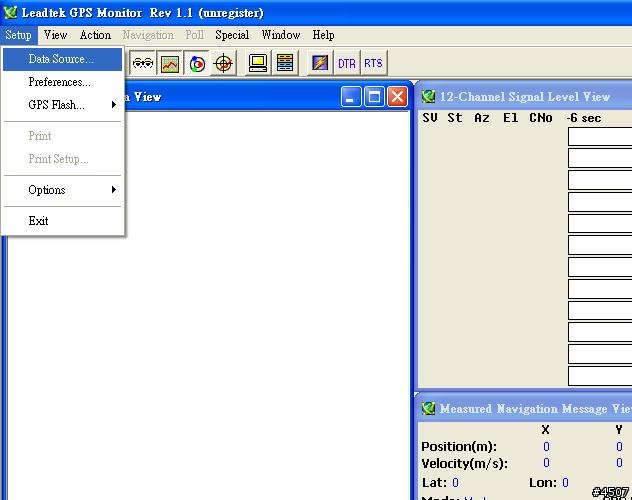Toggle the DTR toolbar button
Viewport: 632px width, 500px height.
[347, 63]
